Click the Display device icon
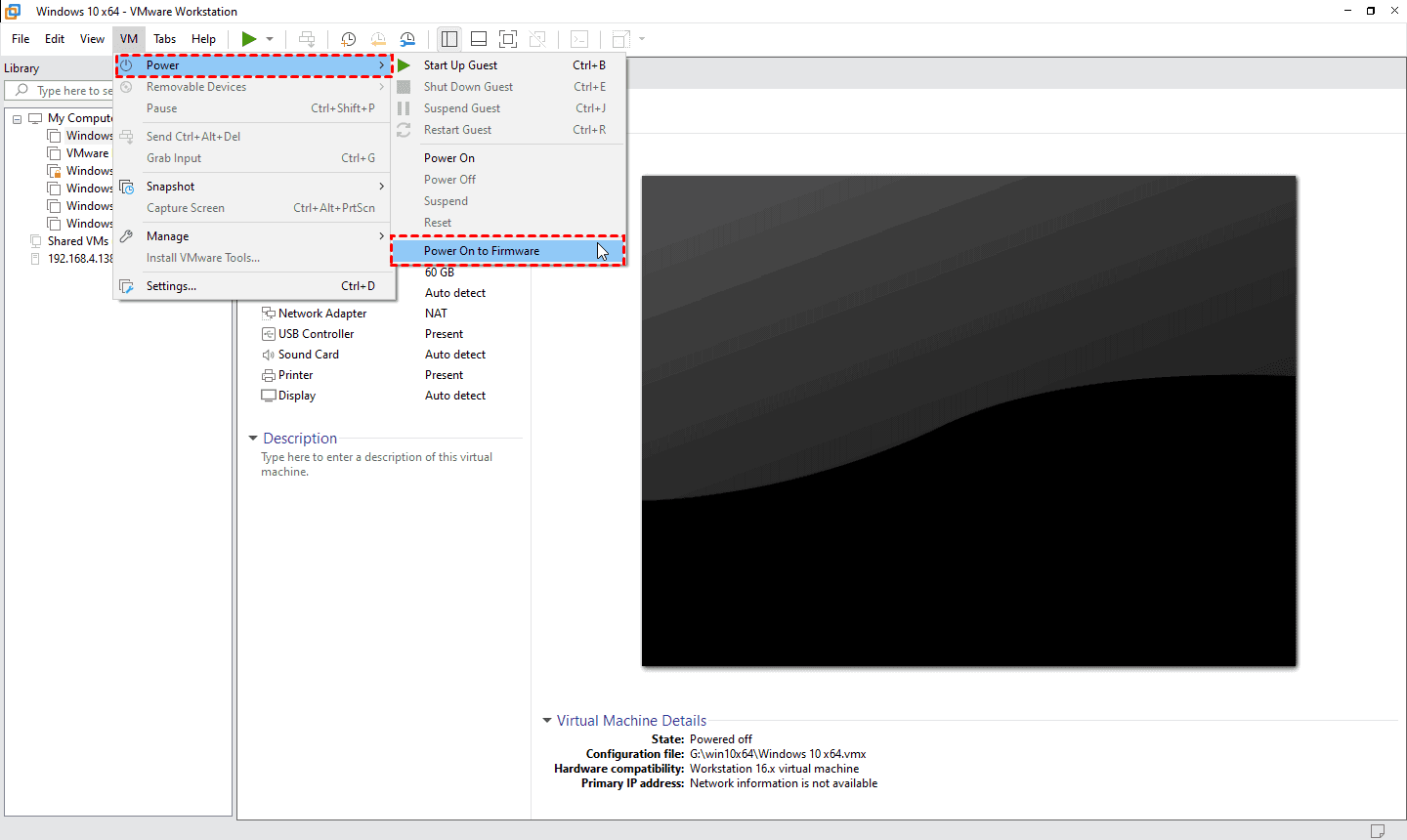This screenshot has height=840, width=1407. [268, 396]
